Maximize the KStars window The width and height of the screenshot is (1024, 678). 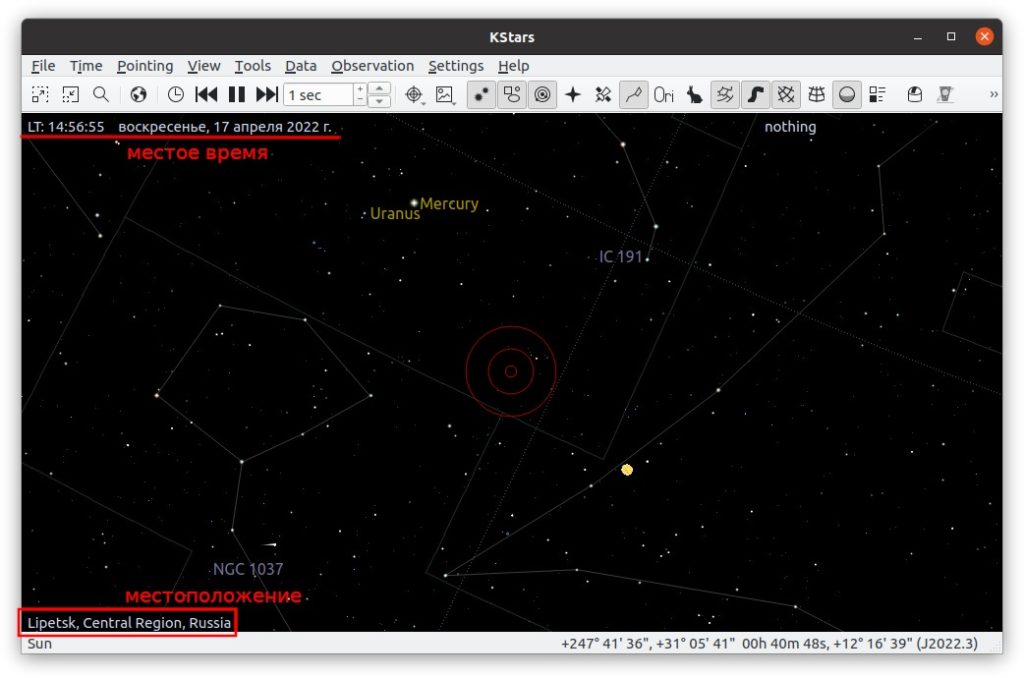click(951, 37)
